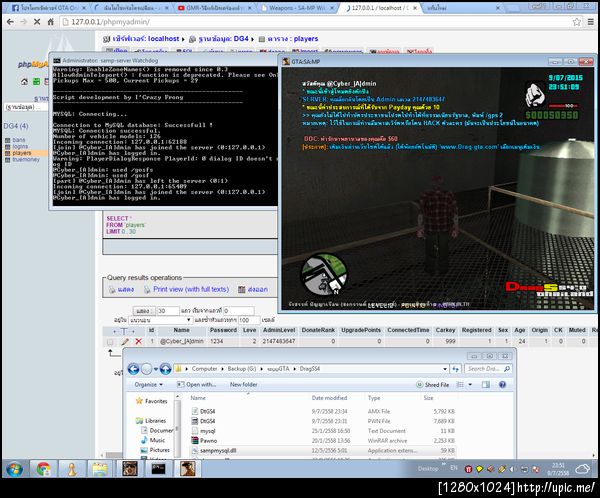Screen dimensions: 600x498
Task: Expand view options arrow in Explorer toolbar
Action: point(470,384)
